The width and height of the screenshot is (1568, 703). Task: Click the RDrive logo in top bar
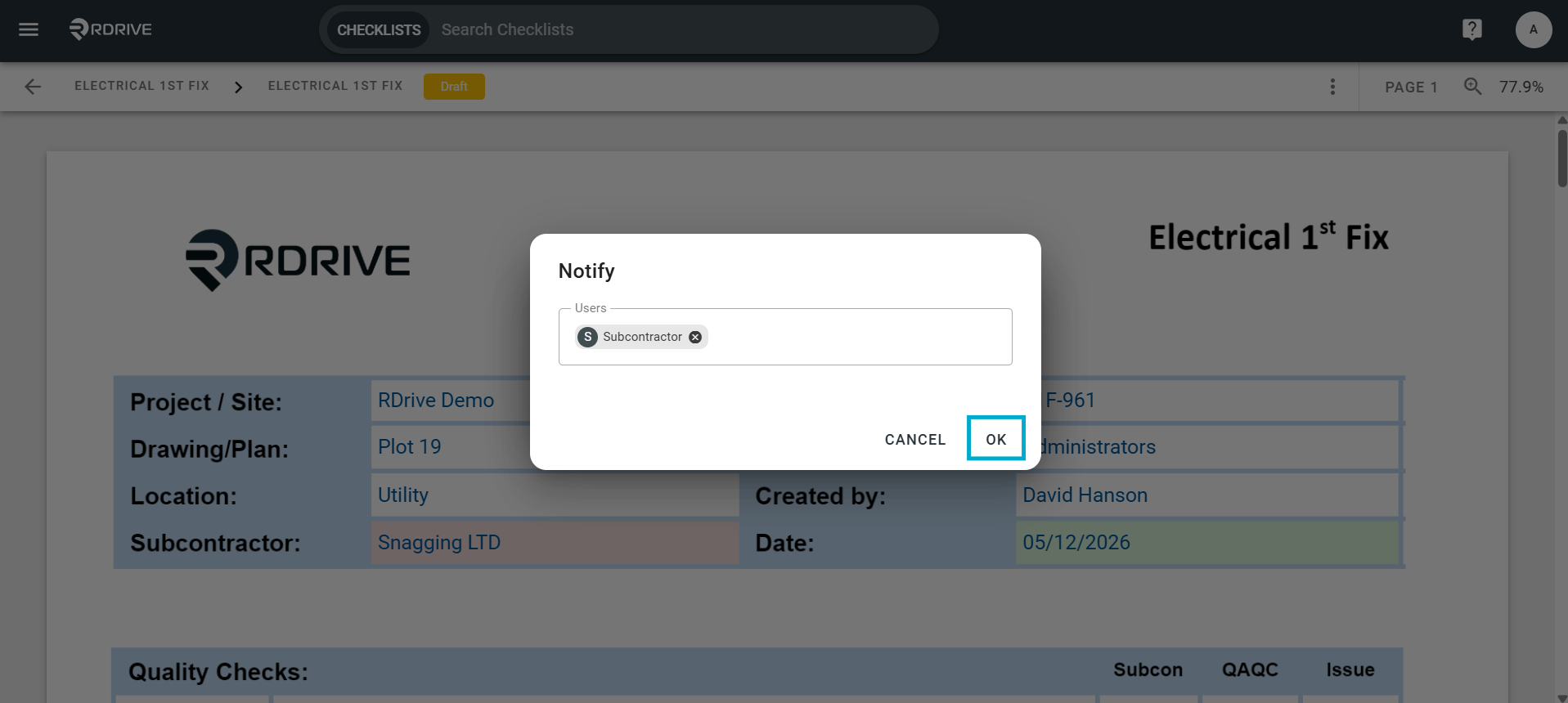pos(110,29)
